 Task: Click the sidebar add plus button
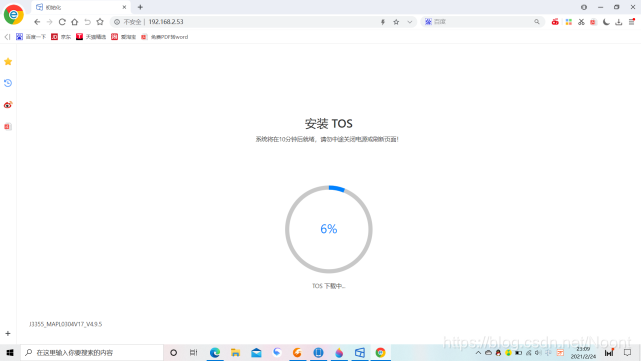pos(8,334)
